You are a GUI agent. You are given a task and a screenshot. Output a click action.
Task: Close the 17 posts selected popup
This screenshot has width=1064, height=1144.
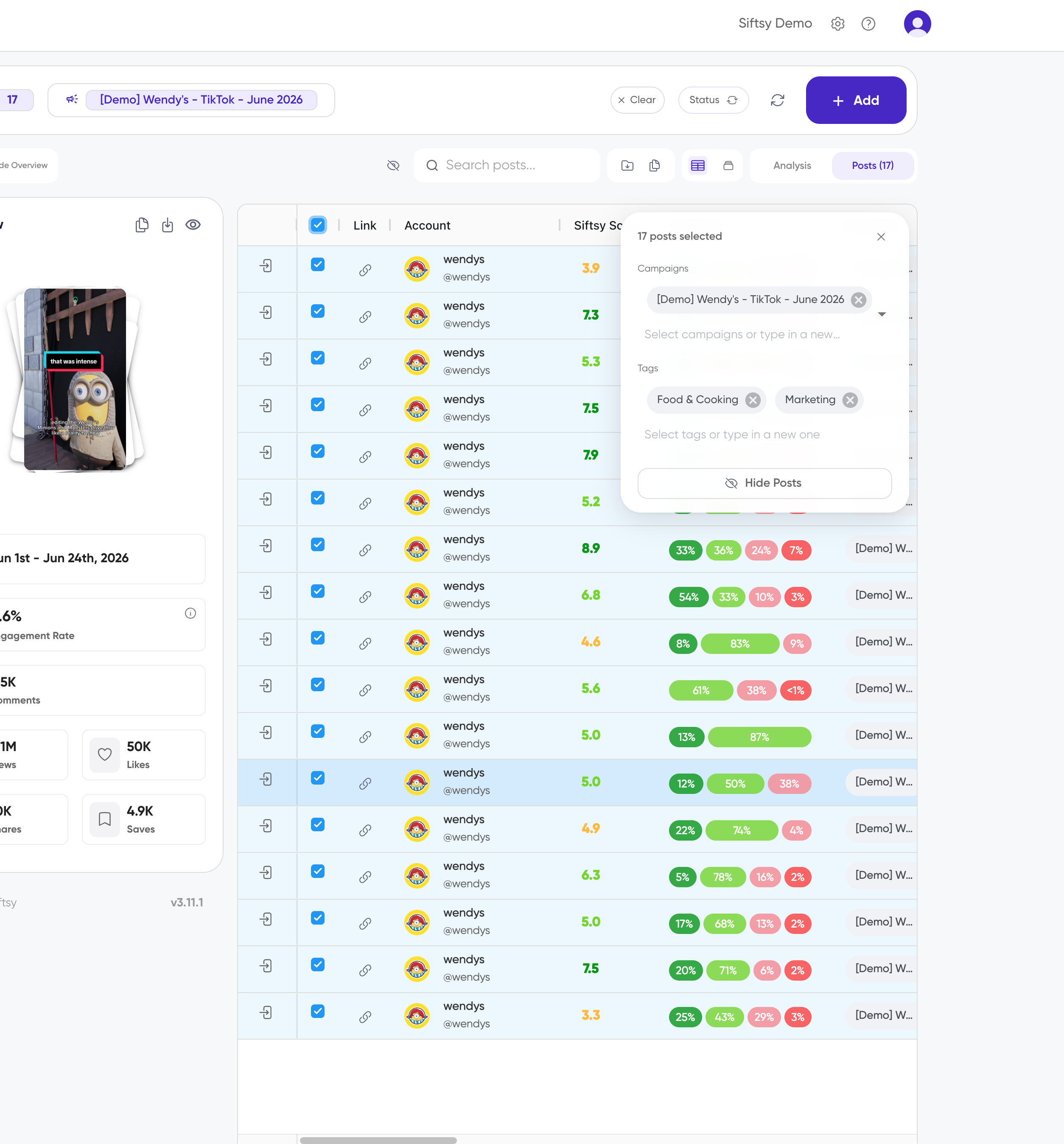tap(880, 236)
